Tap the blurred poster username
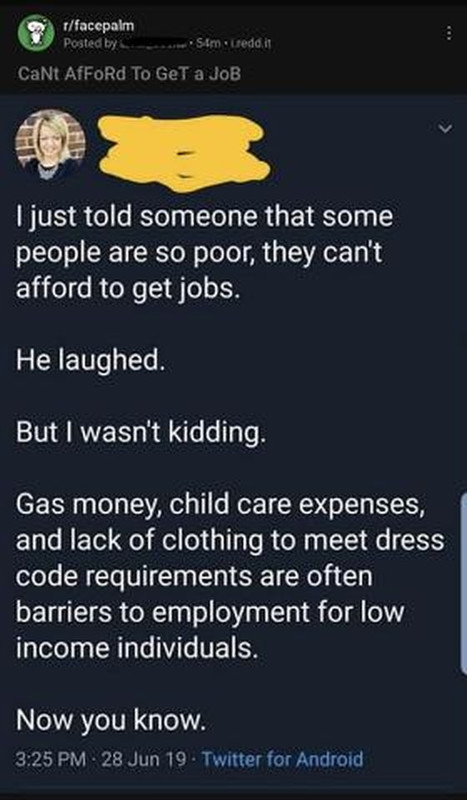Image resolution: width=467 pixels, height=800 pixels. 153,44
